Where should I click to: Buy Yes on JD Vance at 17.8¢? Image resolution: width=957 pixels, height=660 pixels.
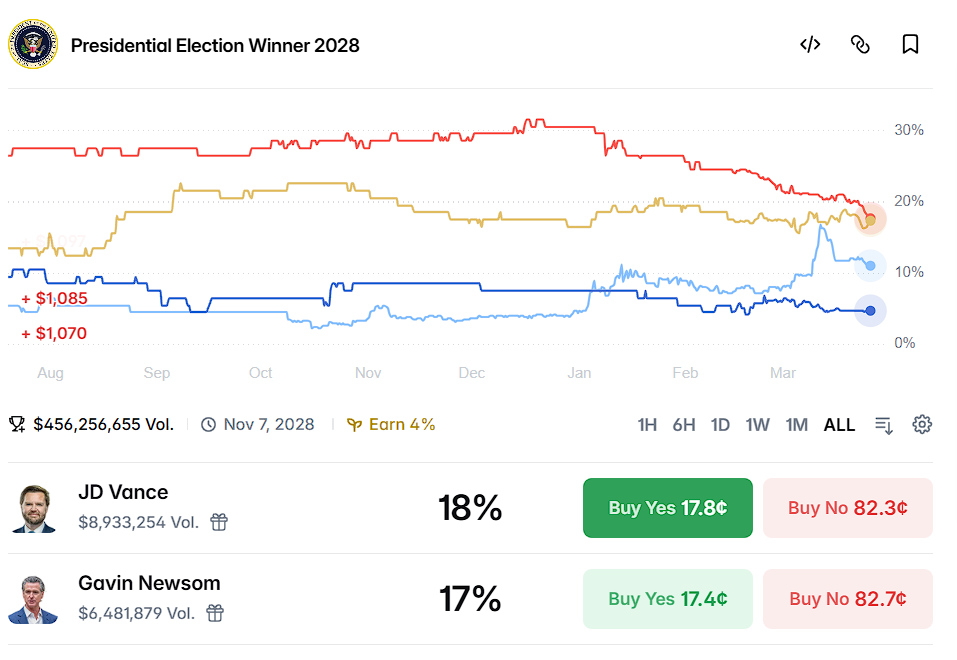(667, 508)
